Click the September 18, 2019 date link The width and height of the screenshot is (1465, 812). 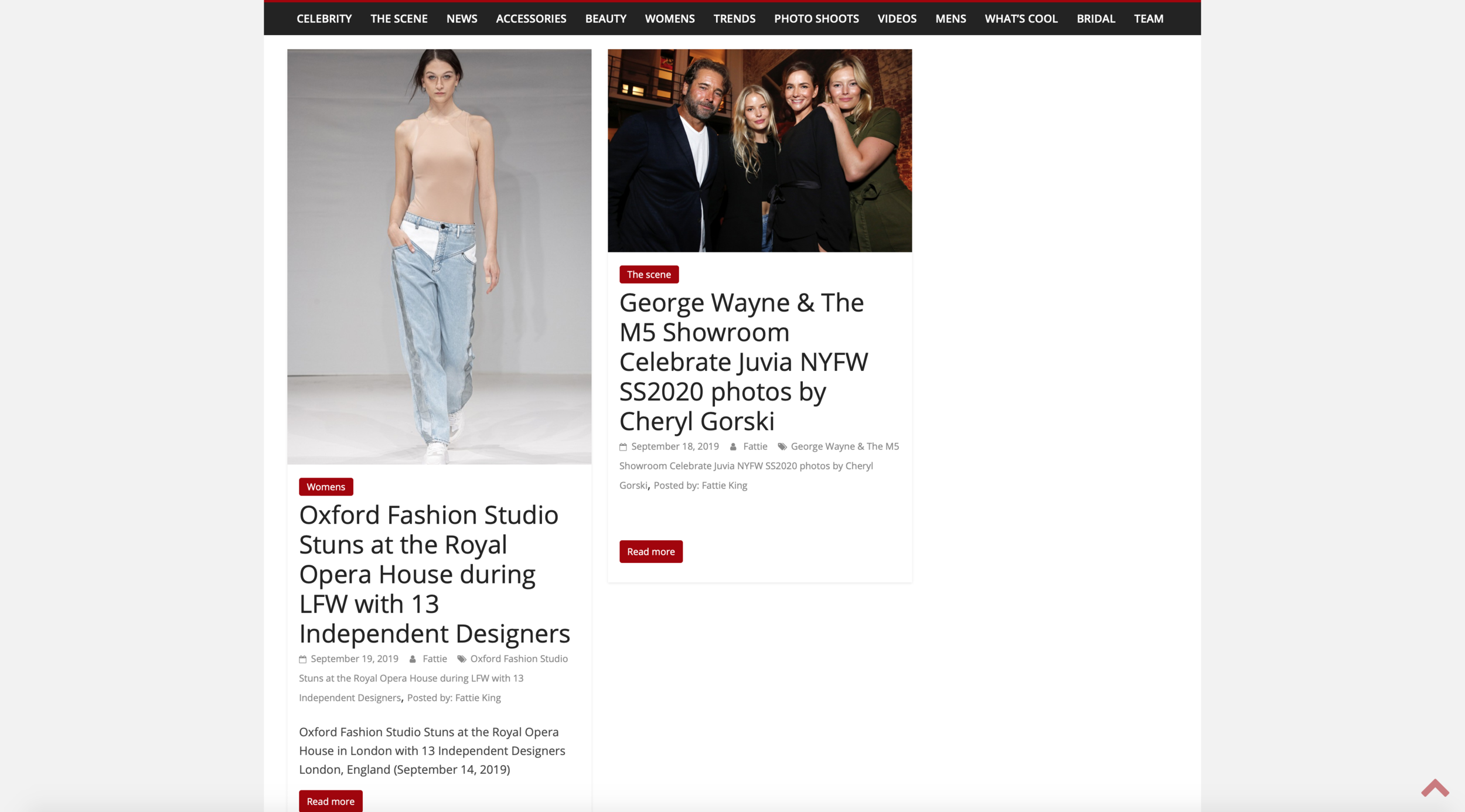point(675,446)
